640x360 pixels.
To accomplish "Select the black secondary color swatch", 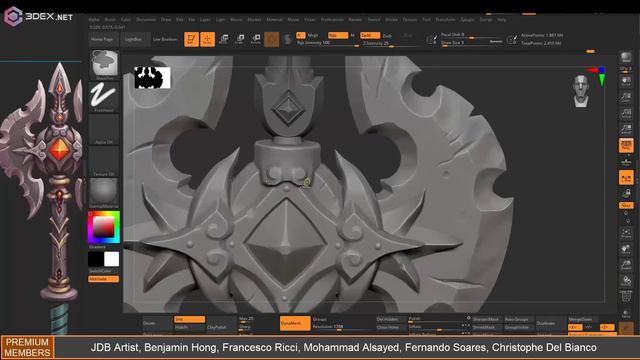I will [x=96, y=259].
